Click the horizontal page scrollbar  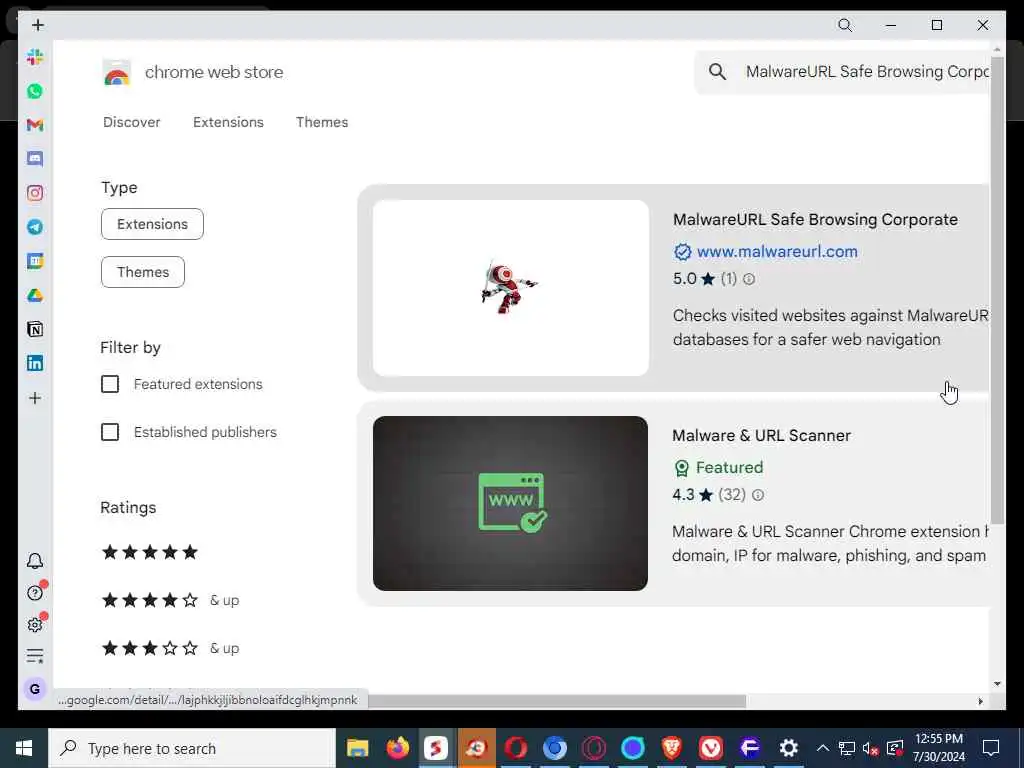click(x=557, y=701)
